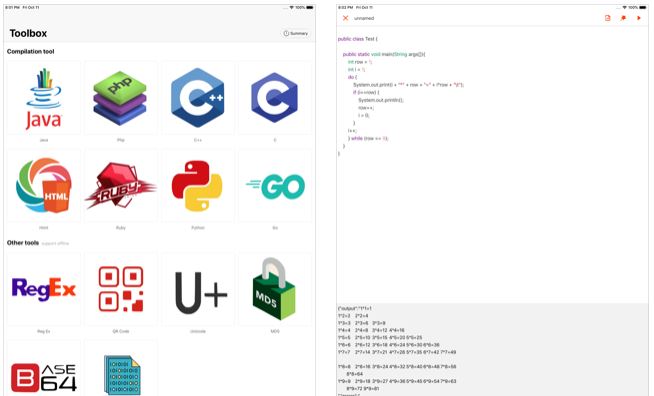Click the 'Other tools' section heading
Screen dimensions: 654x396
23,242
